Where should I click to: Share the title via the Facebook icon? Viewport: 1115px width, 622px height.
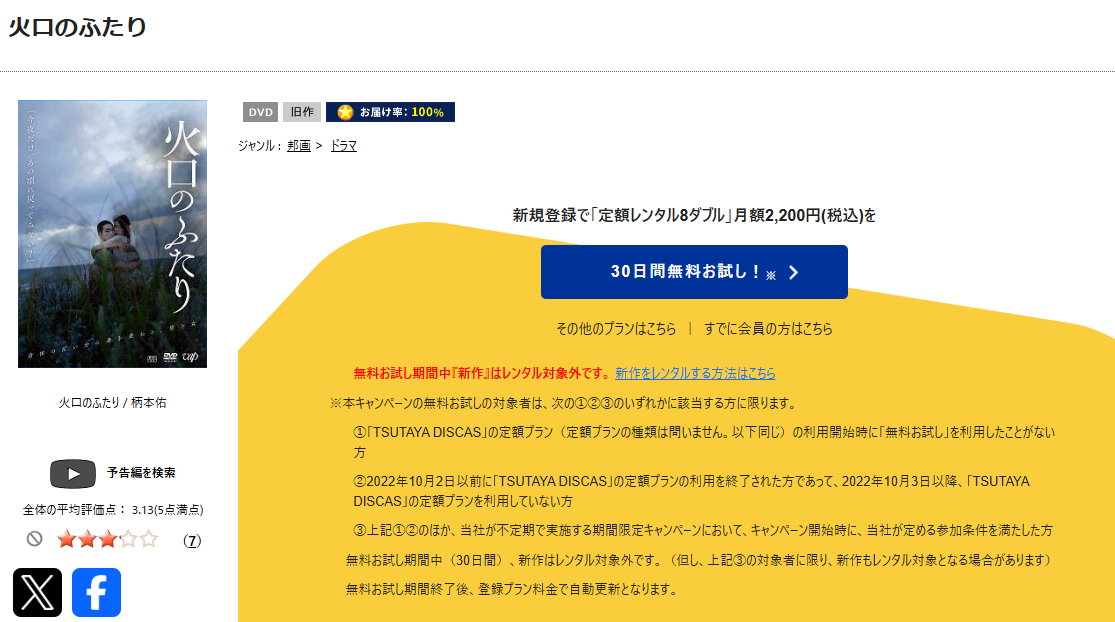tap(96, 592)
